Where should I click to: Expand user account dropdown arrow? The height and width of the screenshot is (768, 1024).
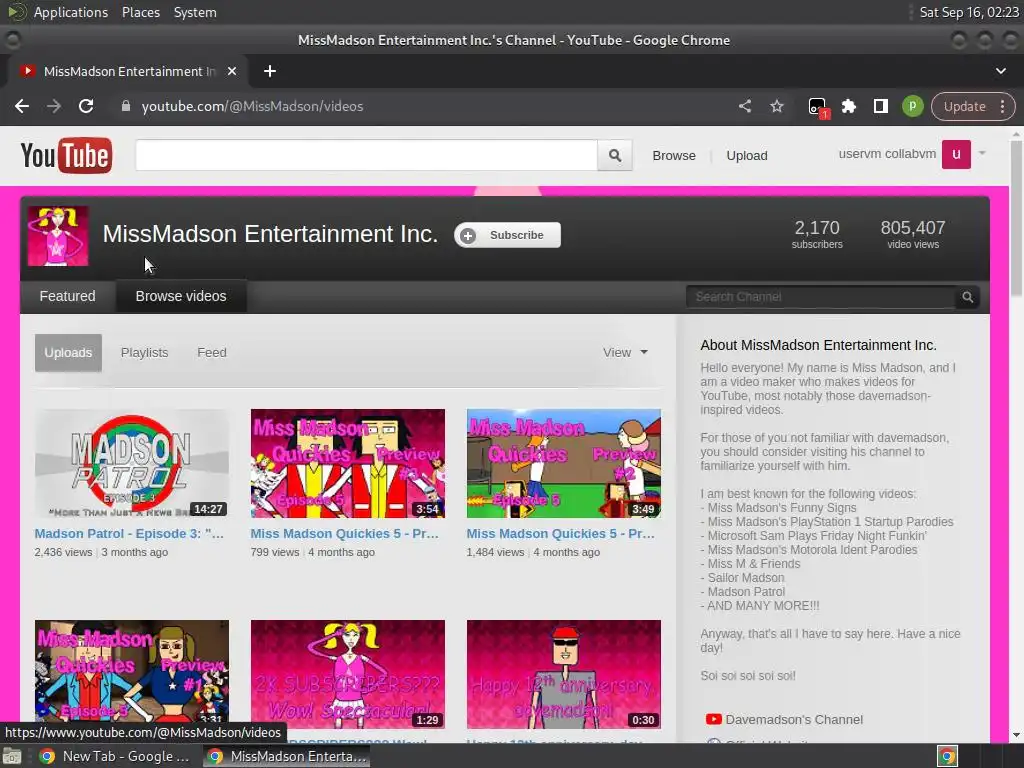click(x=982, y=153)
